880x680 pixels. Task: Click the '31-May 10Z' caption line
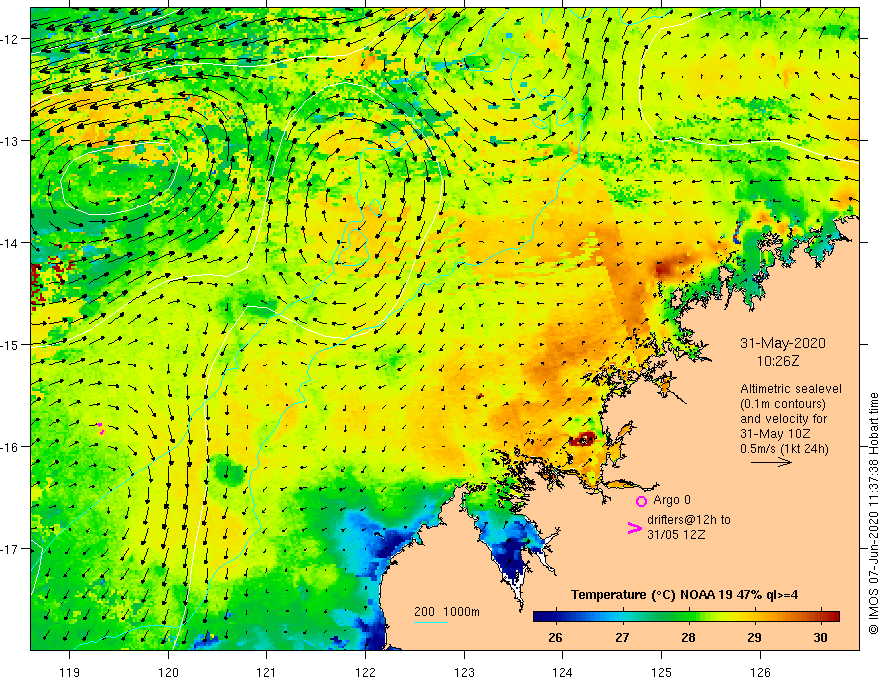774,434
